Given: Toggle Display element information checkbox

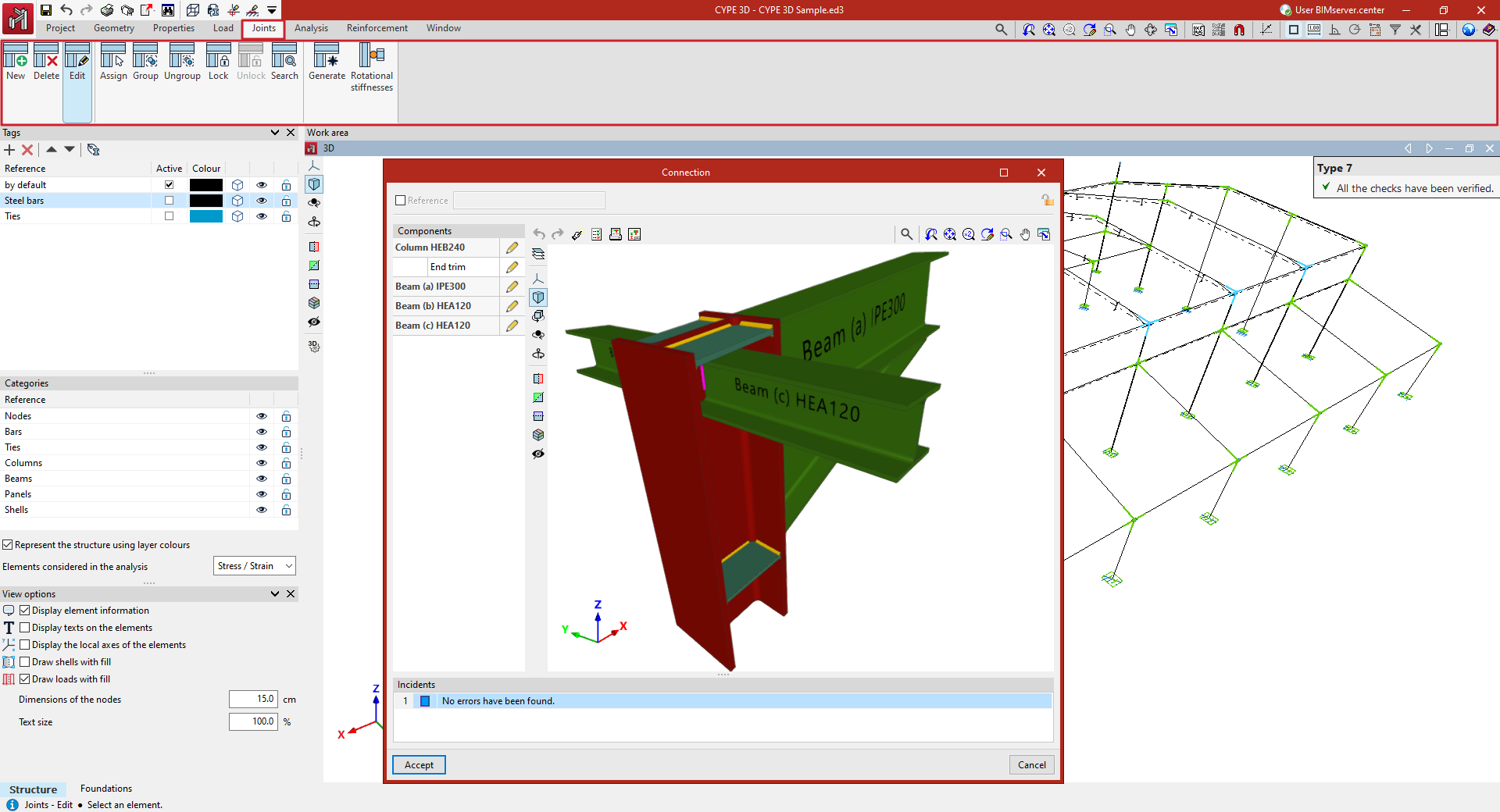Looking at the screenshot, I should point(25,611).
